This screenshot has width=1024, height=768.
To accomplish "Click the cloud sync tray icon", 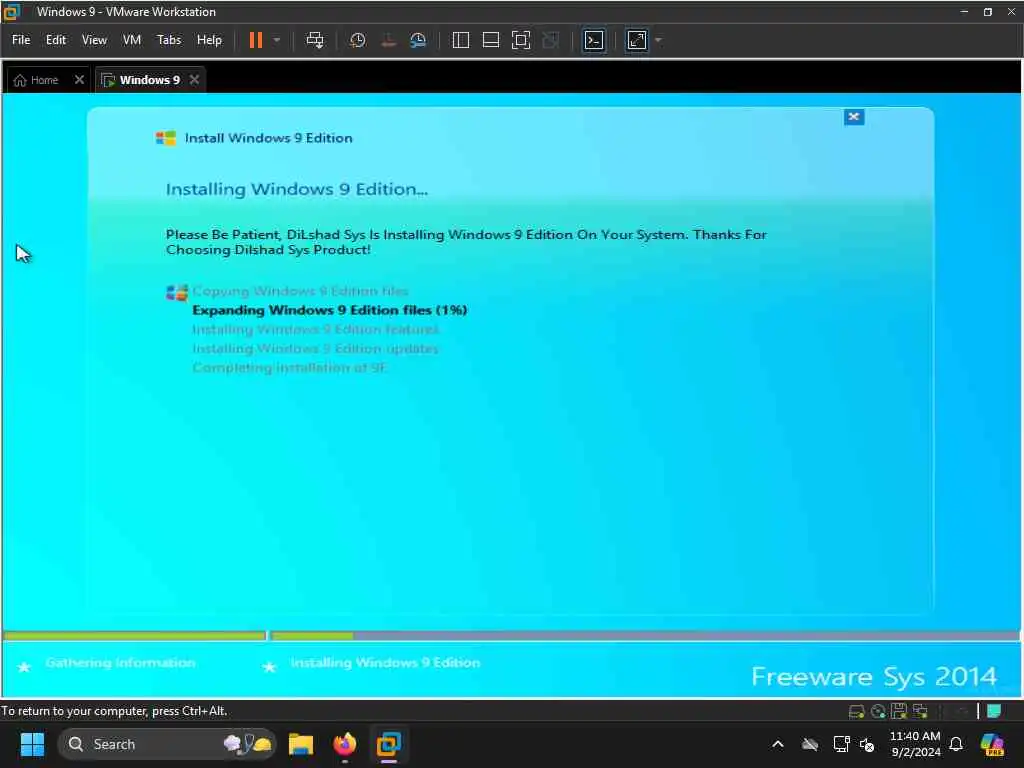I will tap(810, 744).
